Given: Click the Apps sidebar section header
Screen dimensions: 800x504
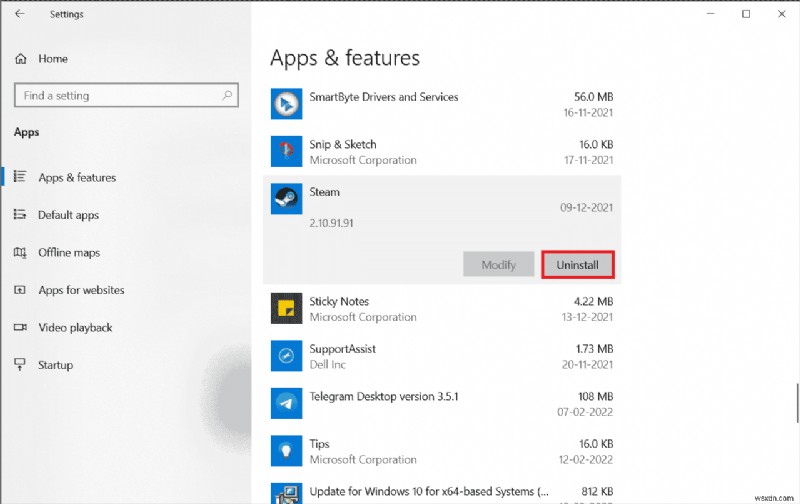Looking at the screenshot, I should pos(27,132).
